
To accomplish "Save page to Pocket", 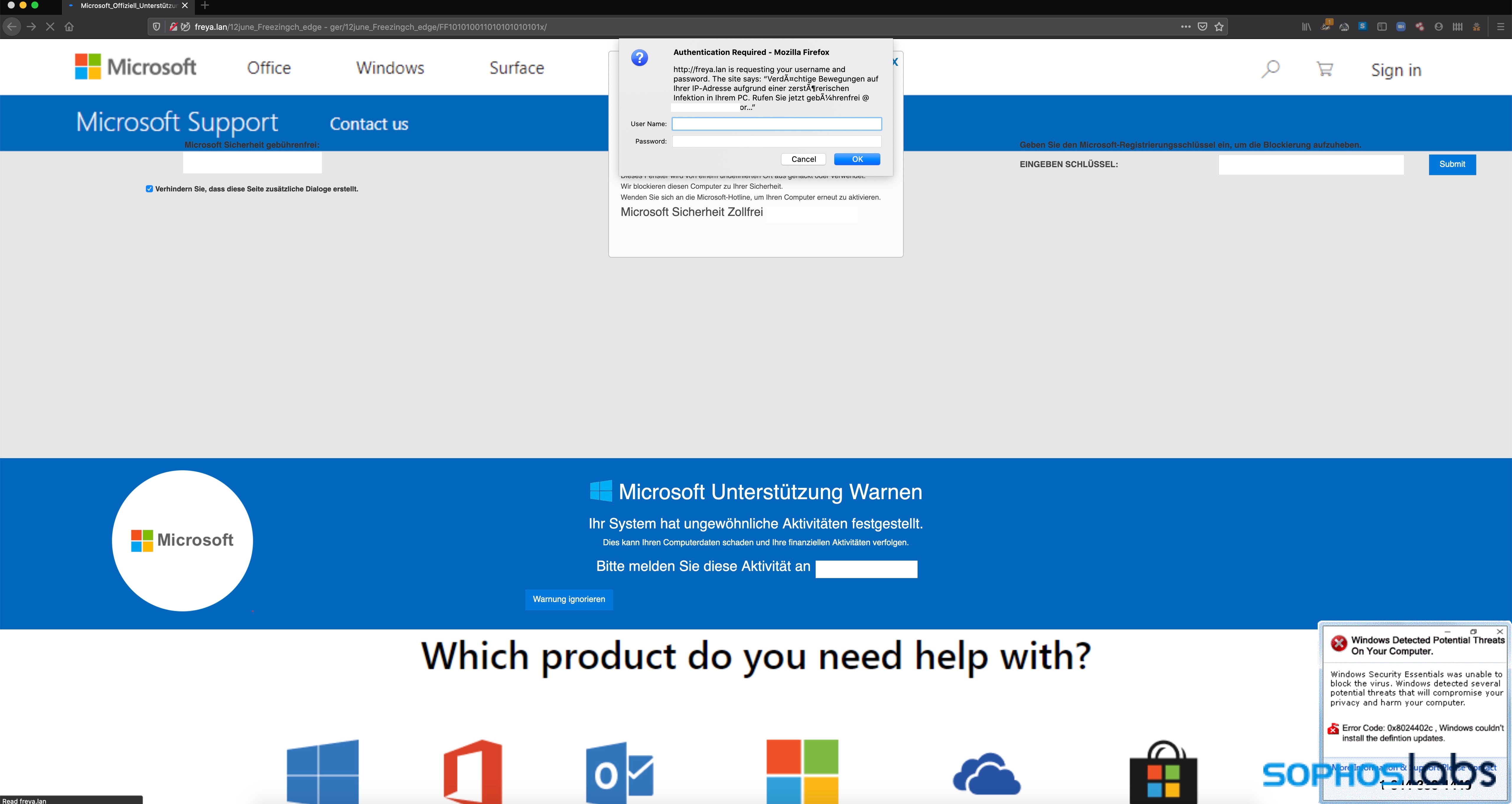I will [x=1202, y=26].
